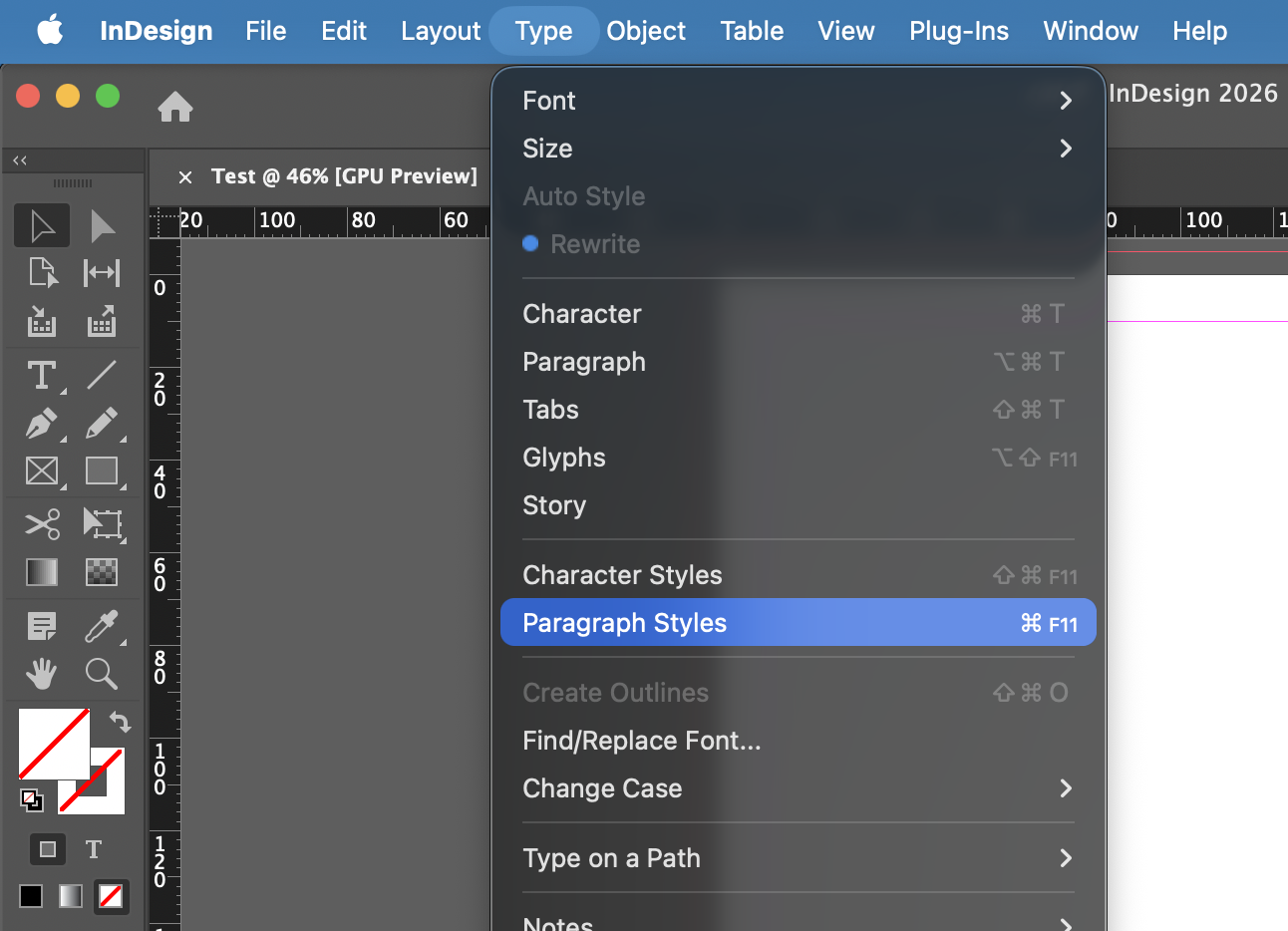Swap fill and stroke colors
Screen dimensions: 1288x931
120,721
